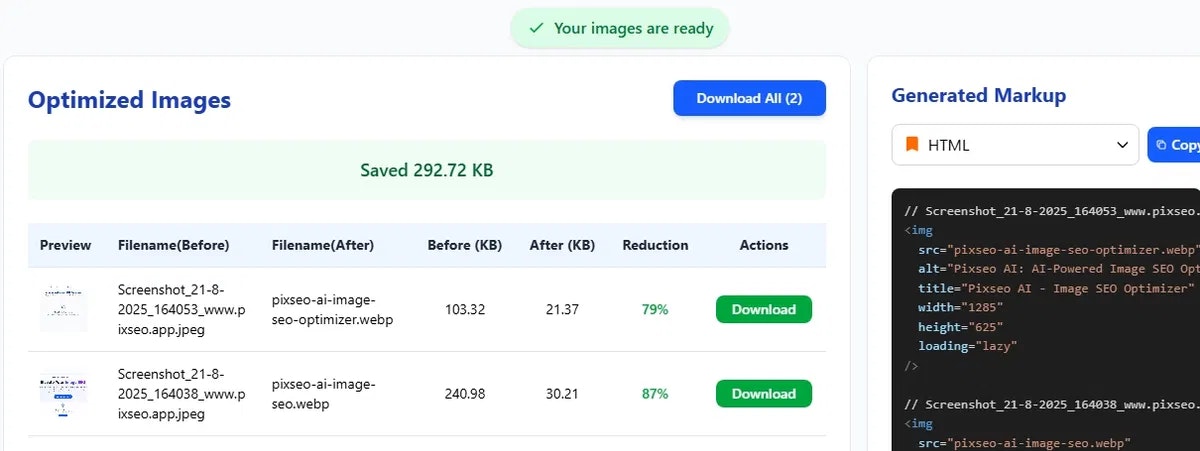The height and width of the screenshot is (451, 1200).
Task: Select the Filename(After) column header
Action: point(322,245)
